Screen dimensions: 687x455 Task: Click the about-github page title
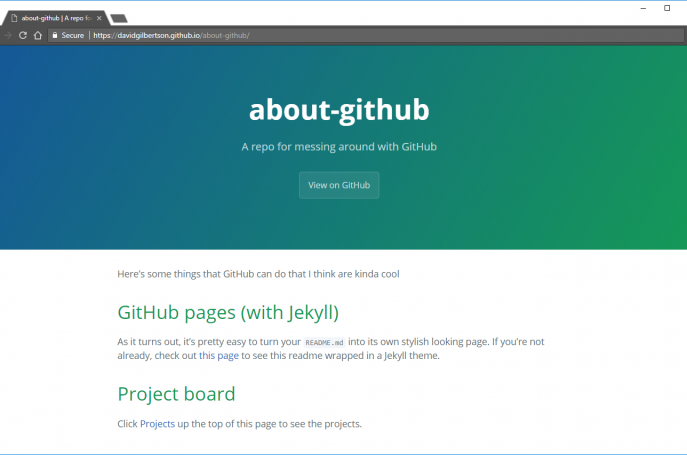339,110
